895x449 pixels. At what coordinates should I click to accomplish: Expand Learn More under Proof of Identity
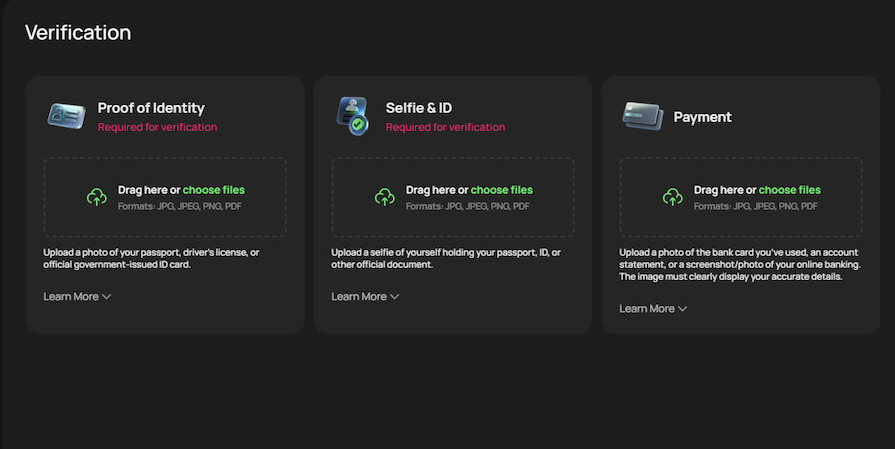(77, 296)
